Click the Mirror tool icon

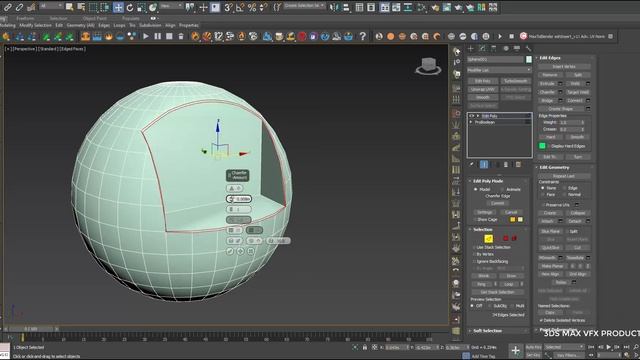(x=335, y=7)
